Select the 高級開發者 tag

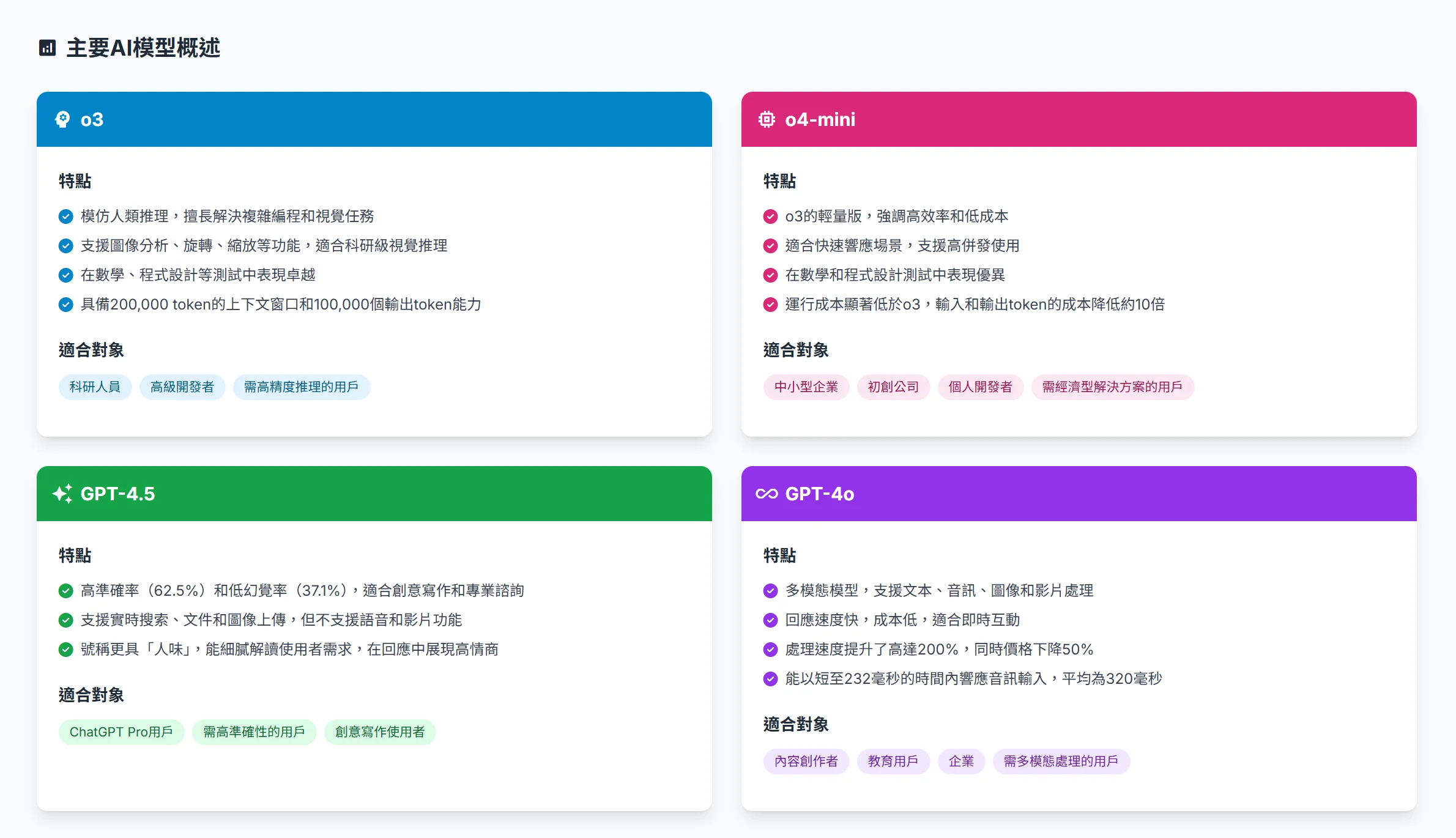(x=182, y=387)
